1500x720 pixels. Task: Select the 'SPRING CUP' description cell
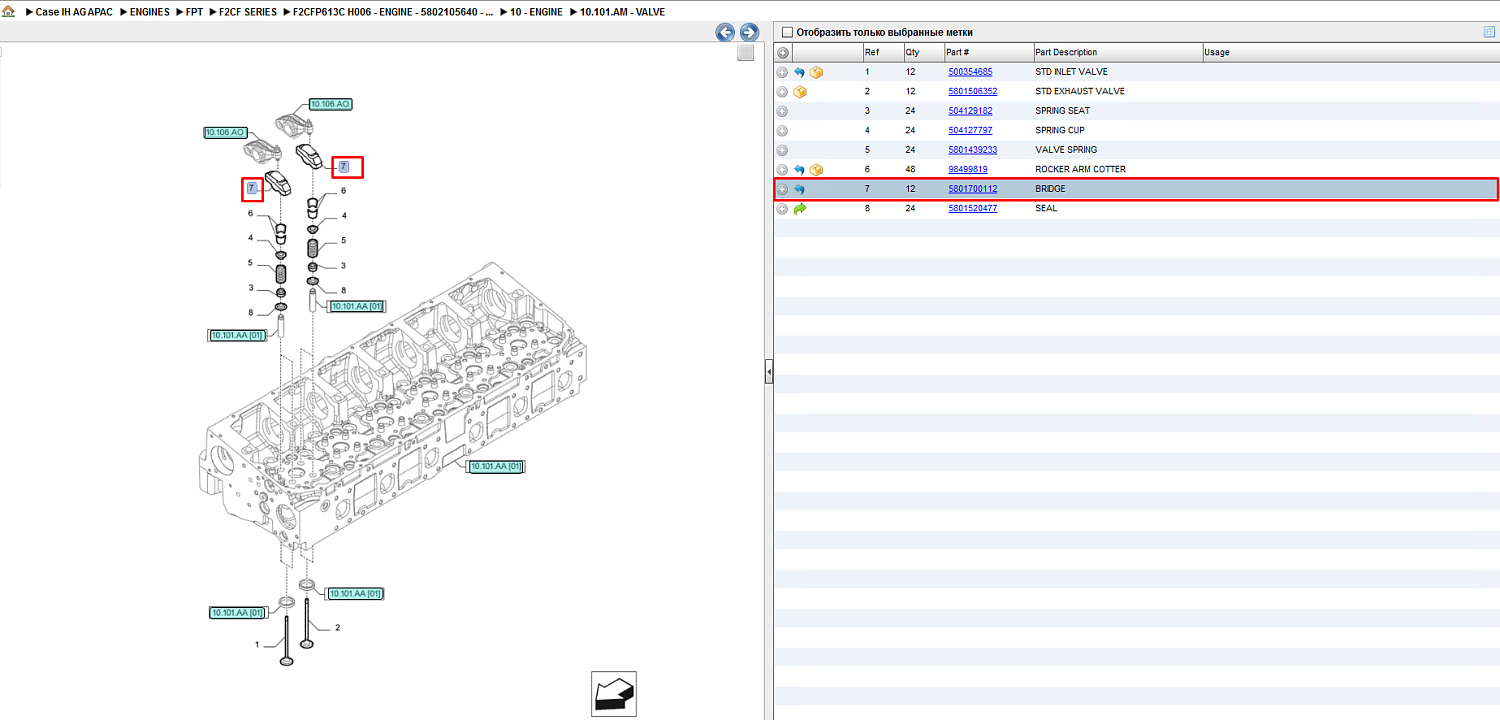[1060, 130]
